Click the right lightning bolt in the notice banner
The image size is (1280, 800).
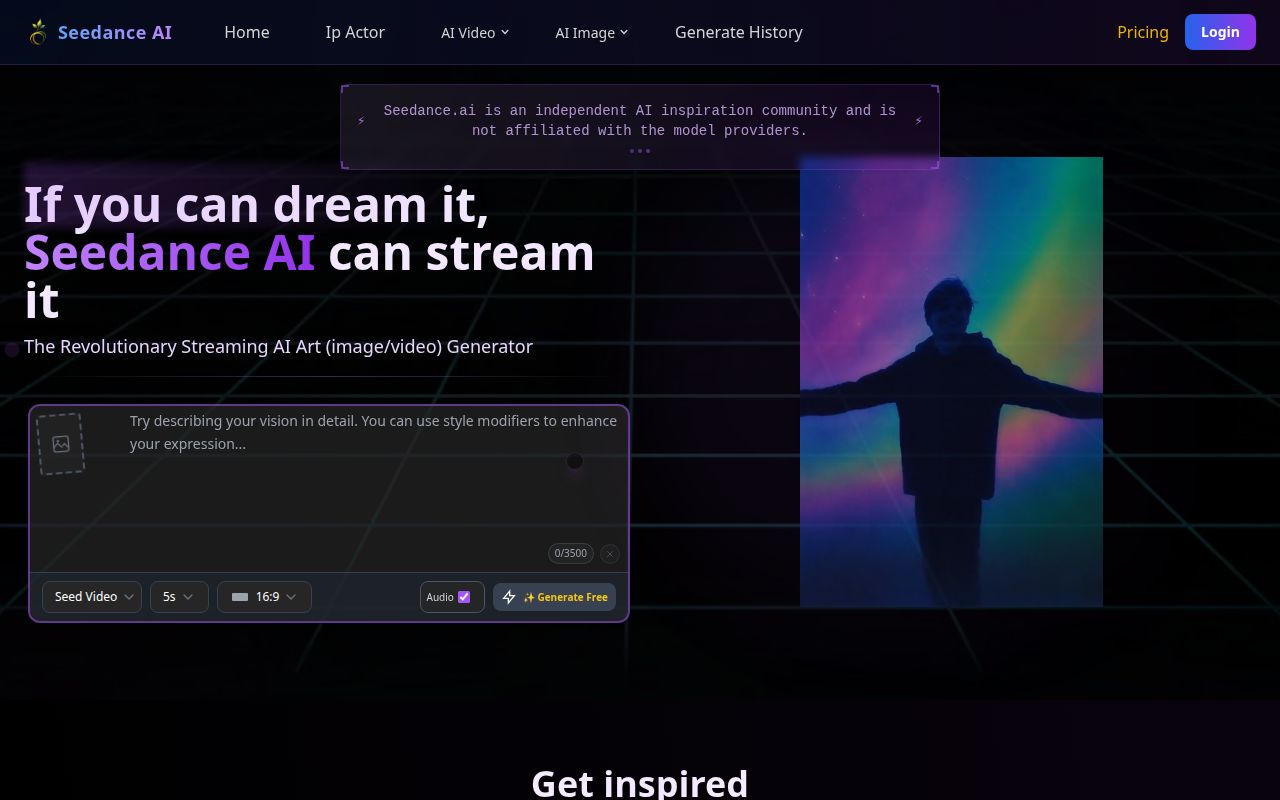pyautogui.click(x=918, y=121)
